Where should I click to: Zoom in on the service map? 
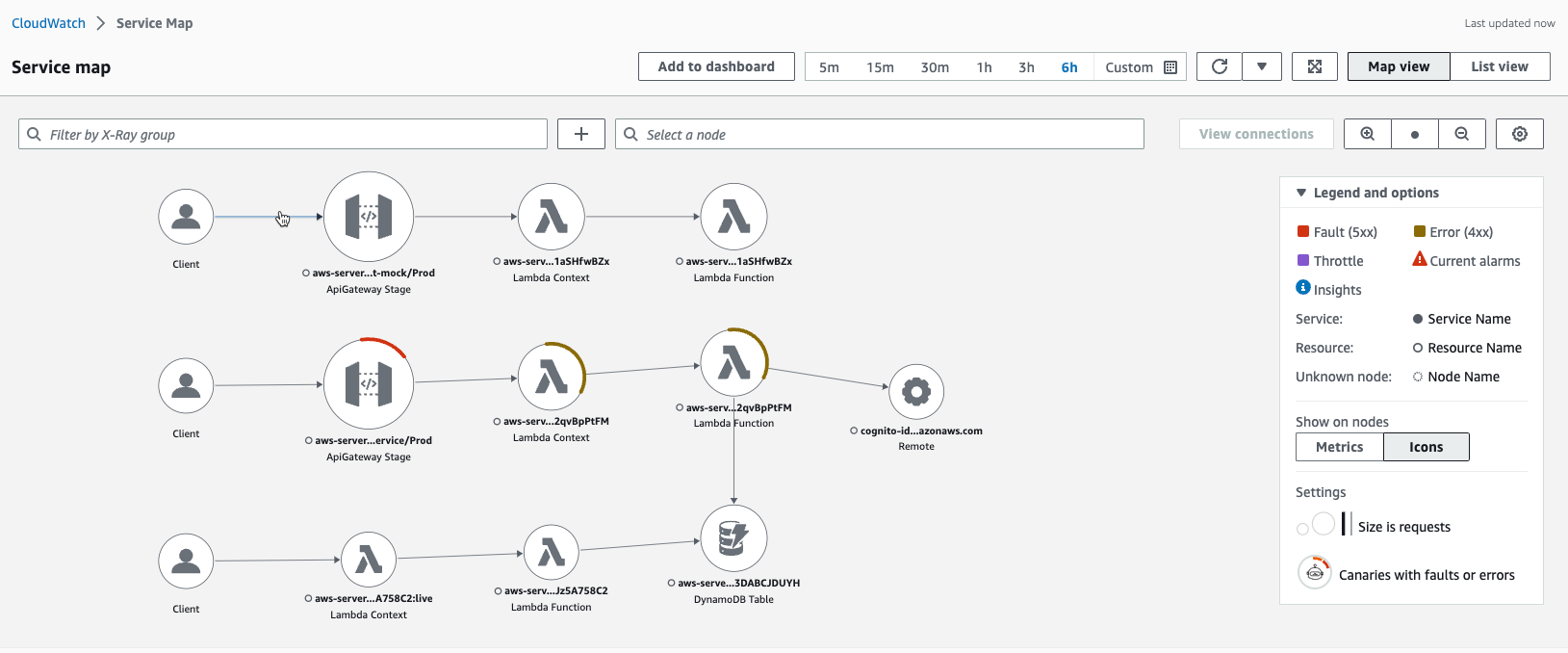click(1368, 134)
